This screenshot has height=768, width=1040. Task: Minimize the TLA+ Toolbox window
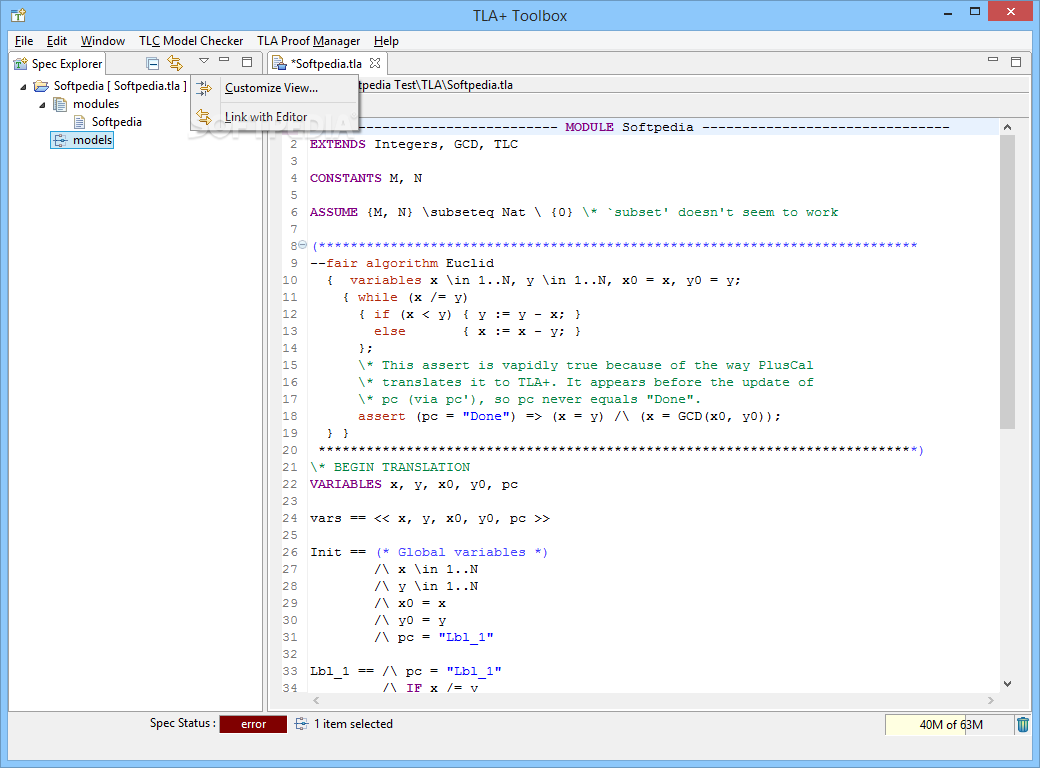(948, 12)
